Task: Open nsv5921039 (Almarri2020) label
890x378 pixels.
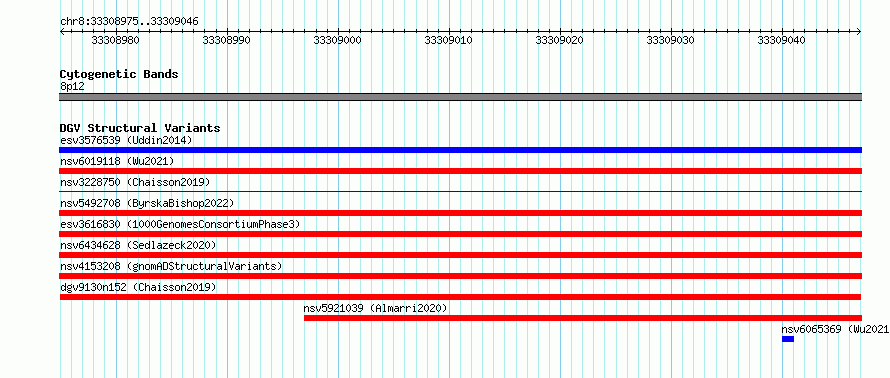Action: [375, 308]
